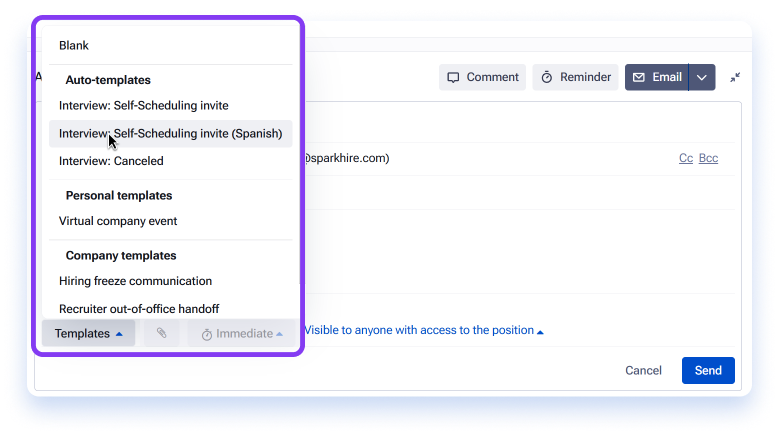Open the Email dropdown chevron
This screenshot has height=432, width=779.
pos(702,77)
